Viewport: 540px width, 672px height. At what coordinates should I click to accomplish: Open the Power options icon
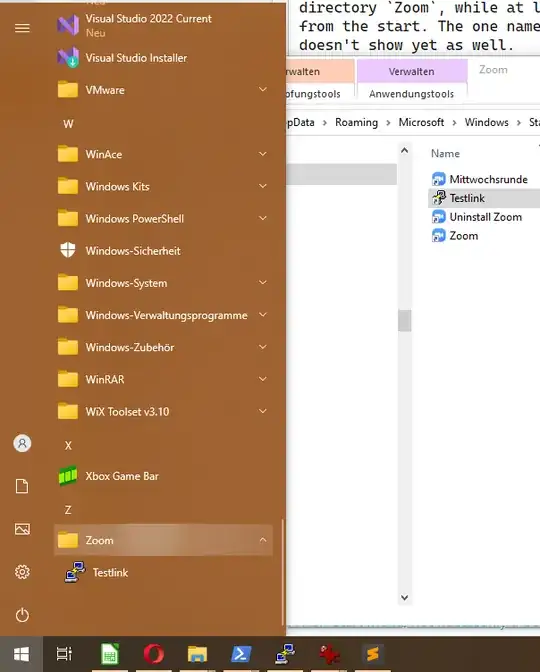[x=22, y=615]
